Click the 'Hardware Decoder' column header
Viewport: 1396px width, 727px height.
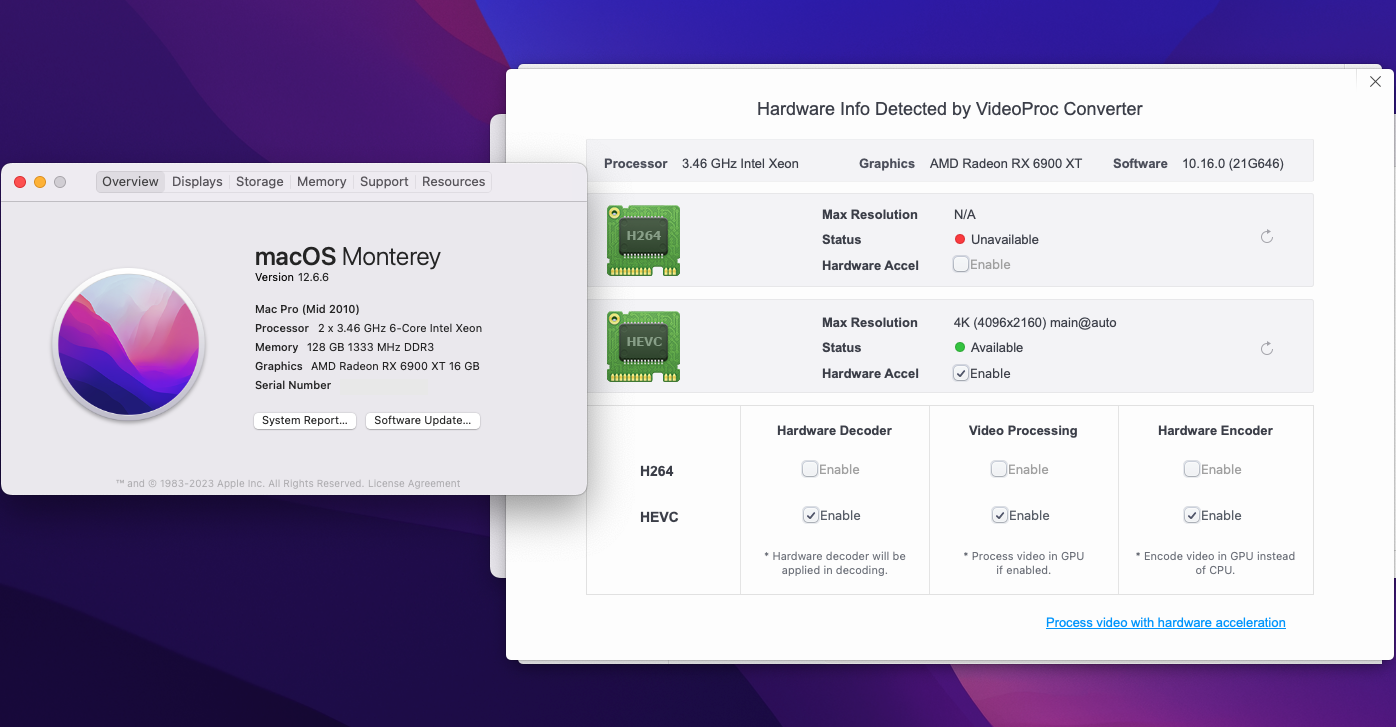click(x=834, y=431)
